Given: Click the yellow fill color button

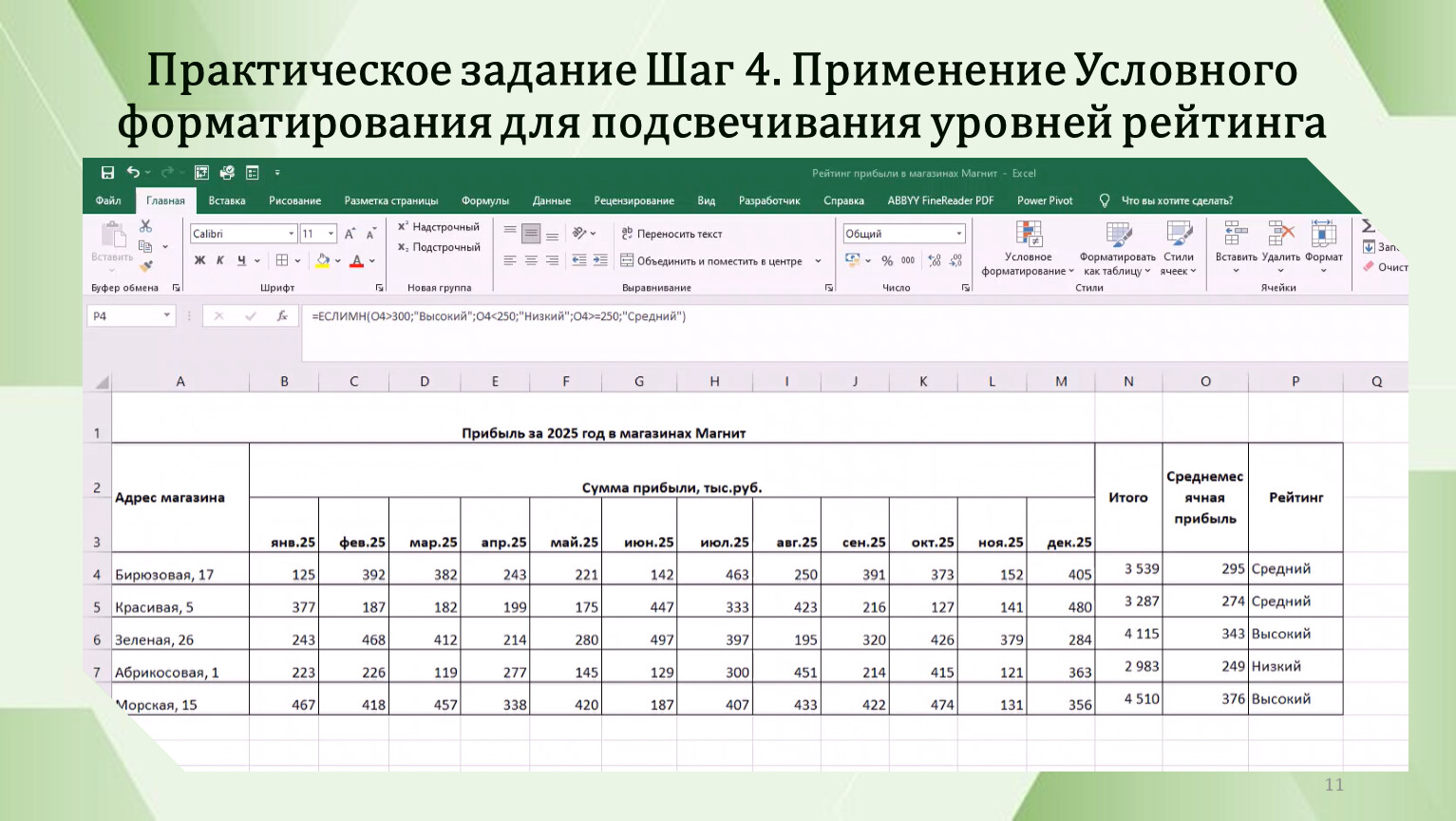Looking at the screenshot, I should tap(323, 260).
